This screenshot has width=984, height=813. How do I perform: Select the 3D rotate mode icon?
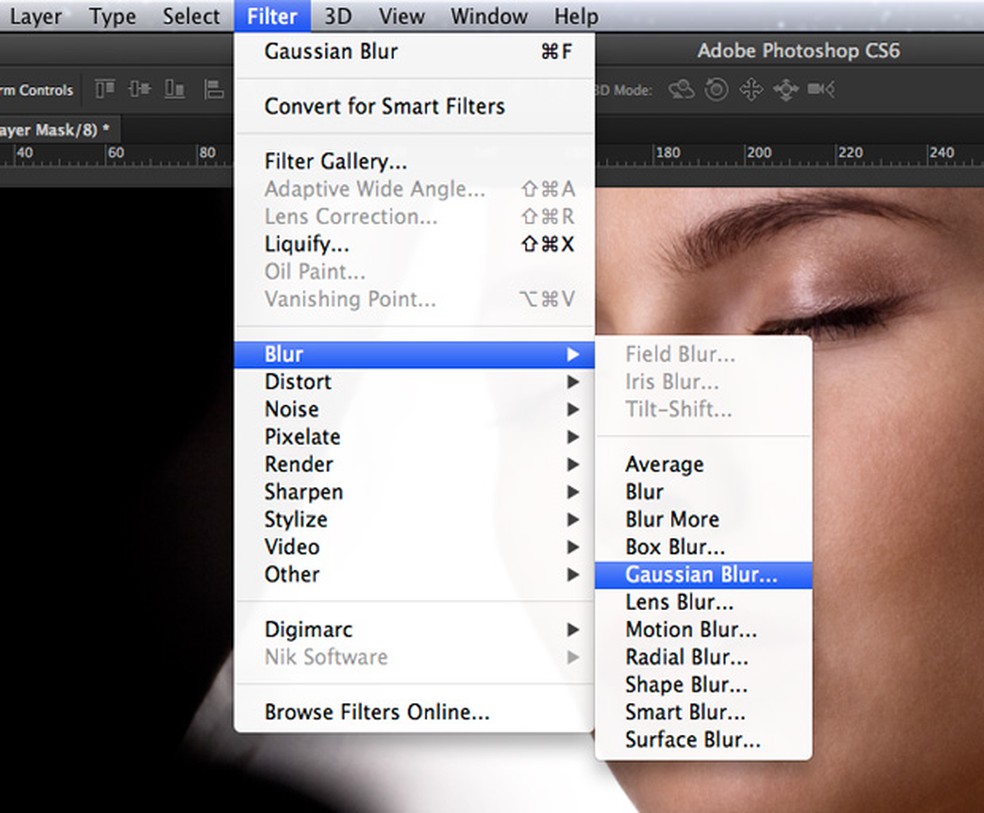681,90
